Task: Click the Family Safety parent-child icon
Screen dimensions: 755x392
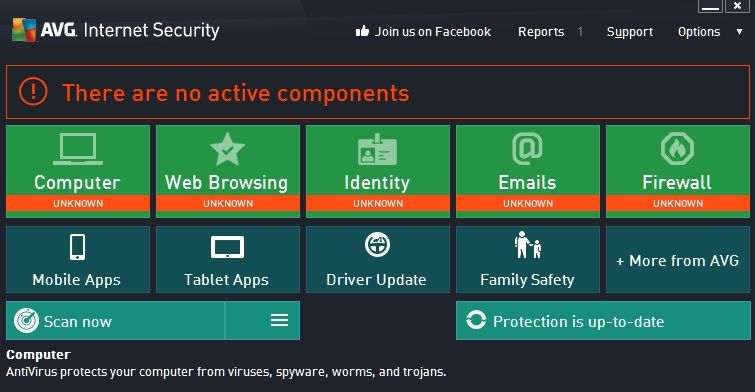Action: tap(528, 245)
